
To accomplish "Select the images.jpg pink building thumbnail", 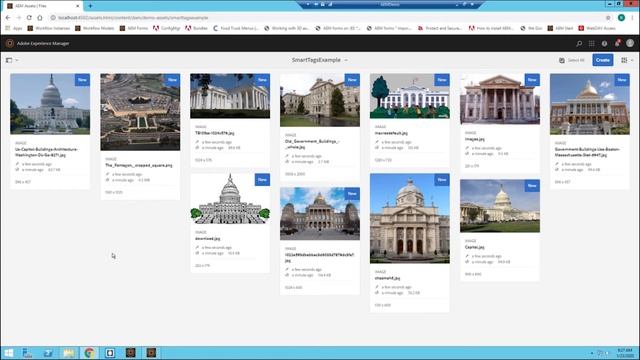I will [x=500, y=99].
